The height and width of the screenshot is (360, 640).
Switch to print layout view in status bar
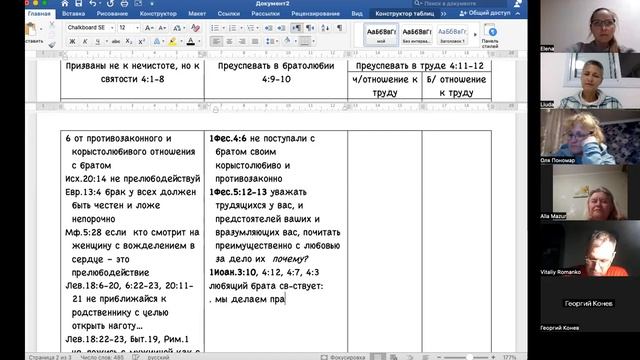(x=378, y=357)
